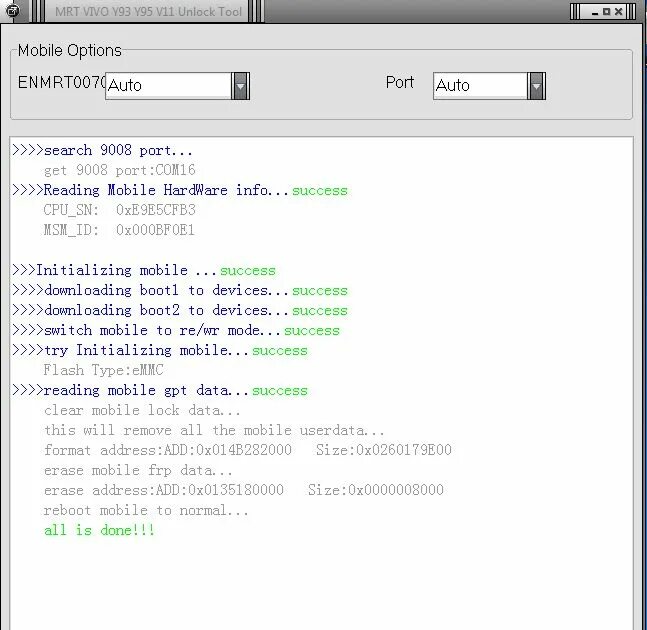The height and width of the screenshot is (630, 647).
Task: Click the 'reading mobile gpt data' line
Action: click(160, 390)
